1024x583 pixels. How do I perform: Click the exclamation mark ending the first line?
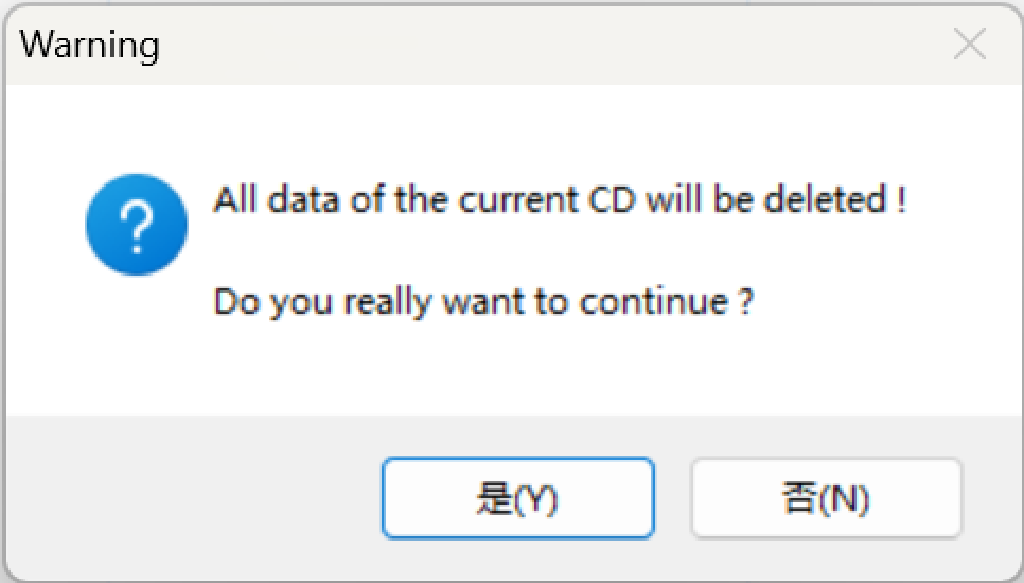(x=900, y=200)
